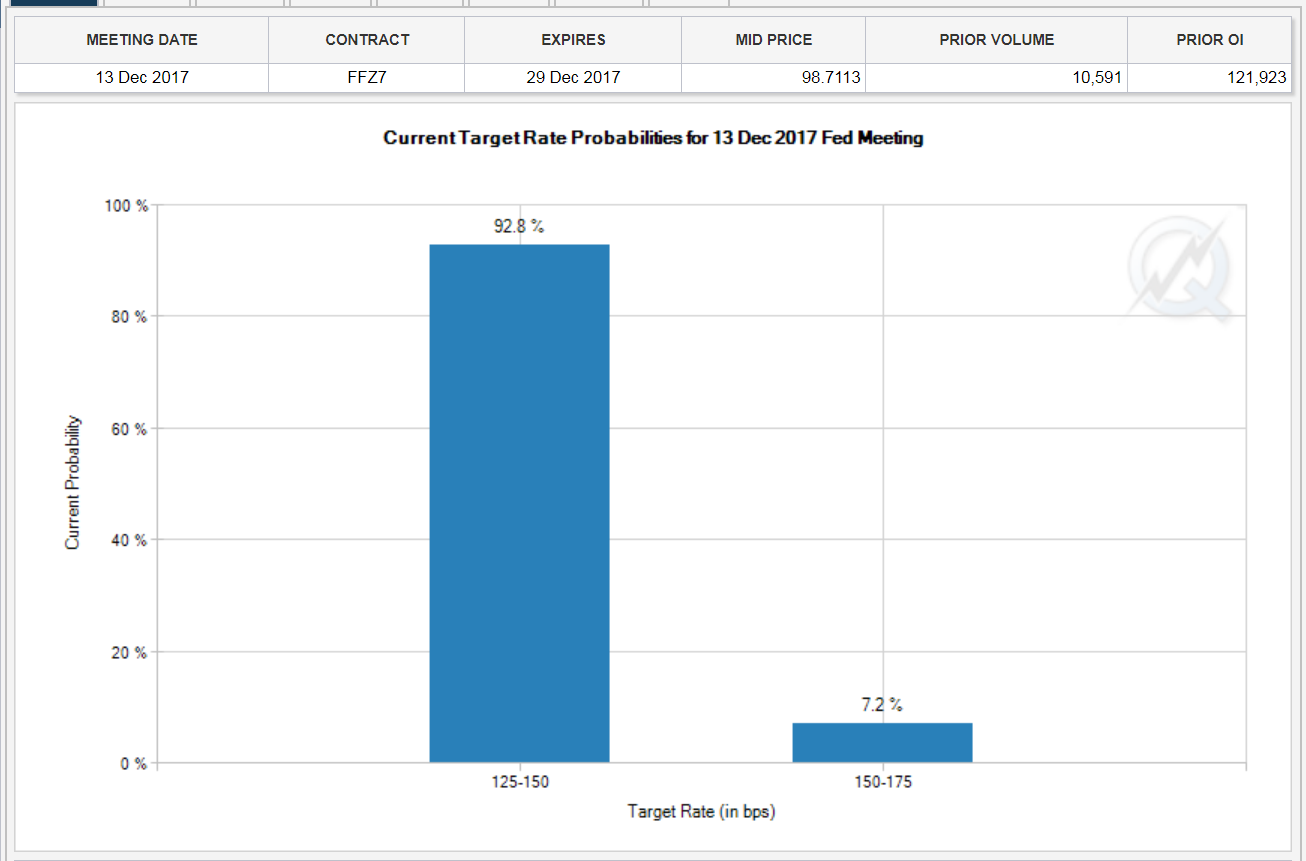The image size is (1306, 861).
Task: Click the 100 % y-axis tick label
Action: point(125,205)
